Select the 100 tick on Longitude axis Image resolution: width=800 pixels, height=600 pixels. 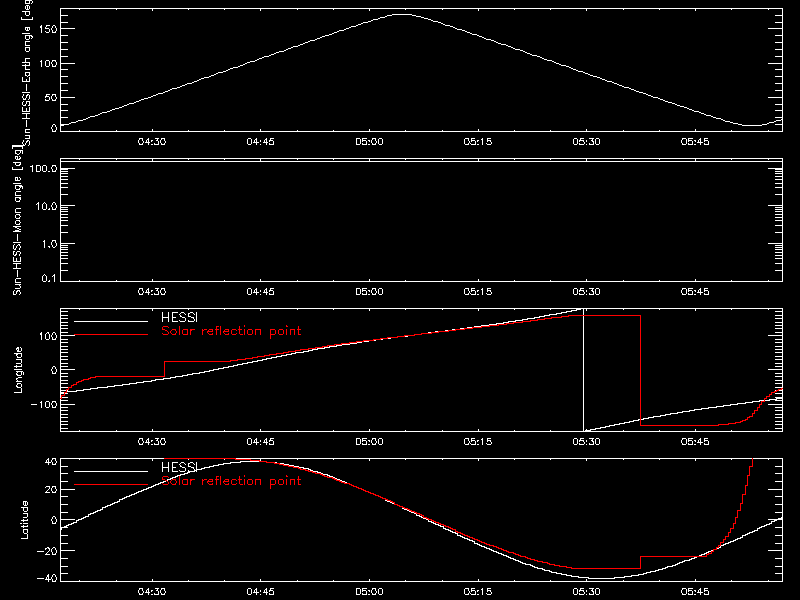tap(47, 336)
